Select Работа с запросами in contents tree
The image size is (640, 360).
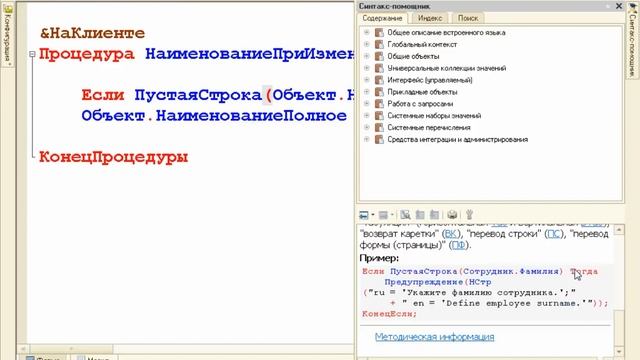(x=420, y=104)
